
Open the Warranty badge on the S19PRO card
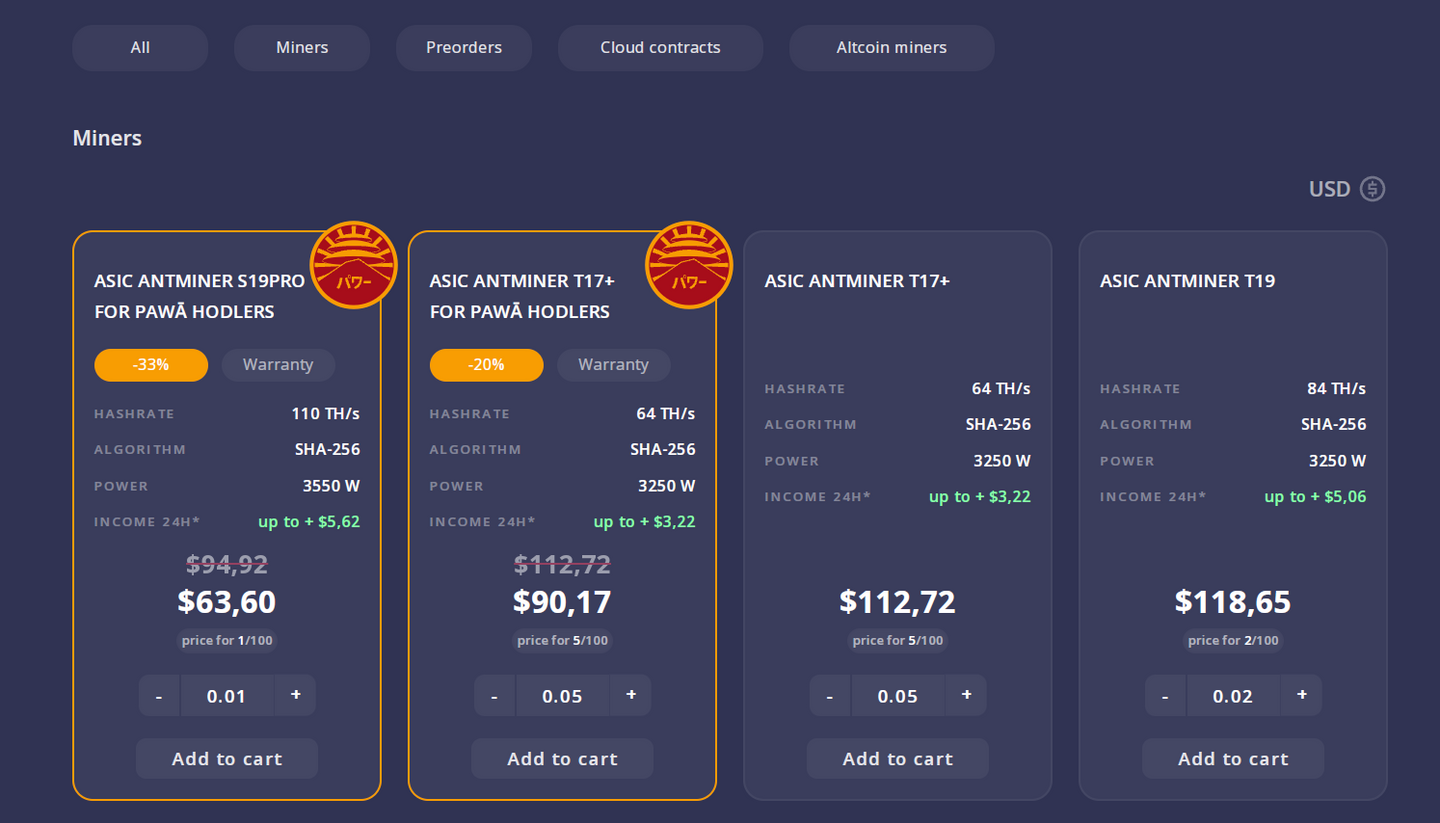[278, 365]
